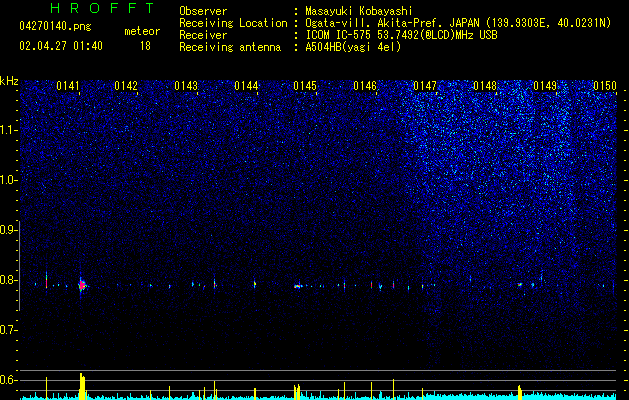Click the 0143 time marker

tap(186, 86)
